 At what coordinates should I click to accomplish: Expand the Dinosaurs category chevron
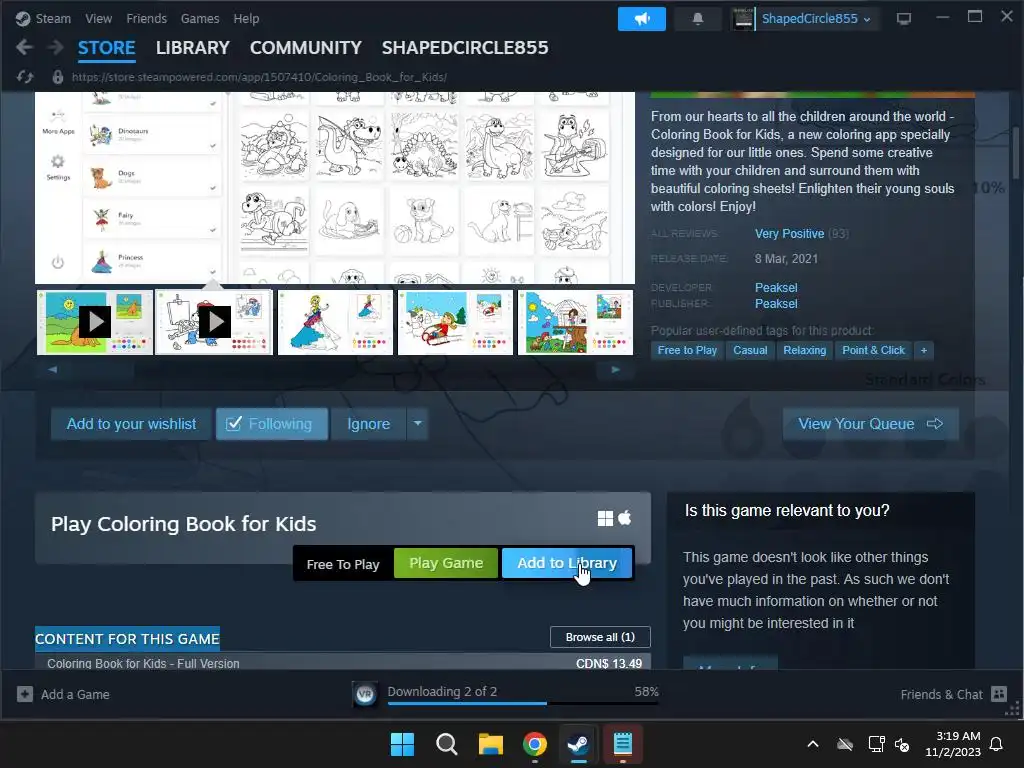[213, 146]
